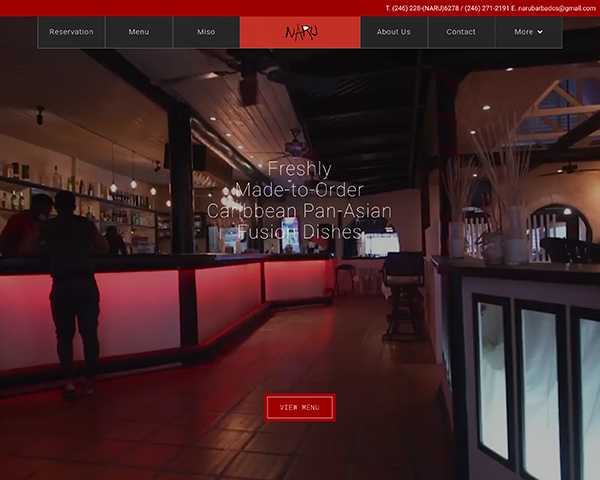Go to the Miso page
Image resolution: width=600 pixels, height=480 pixels.
206,32
